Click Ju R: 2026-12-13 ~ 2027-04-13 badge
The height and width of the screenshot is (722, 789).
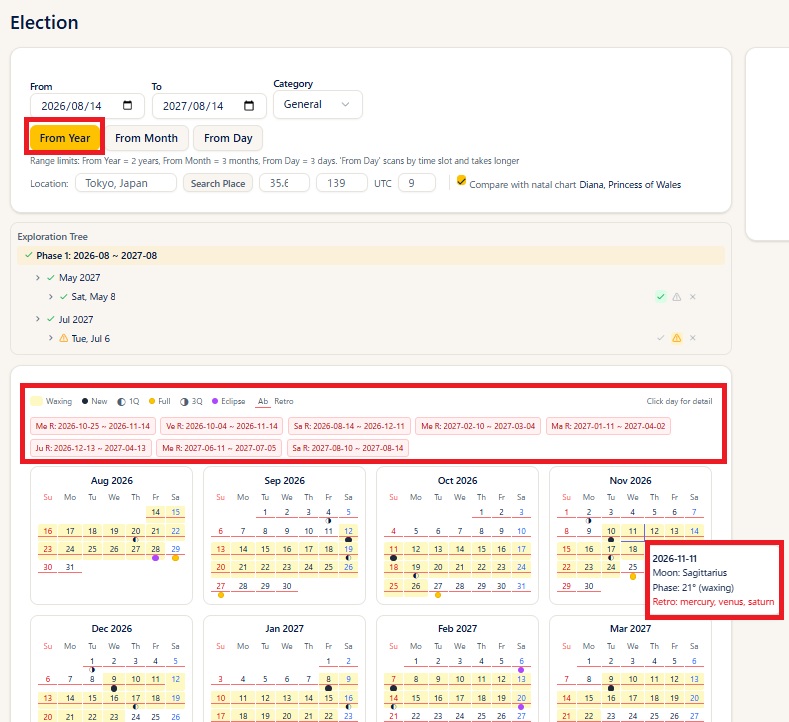(x=91, y=448)
